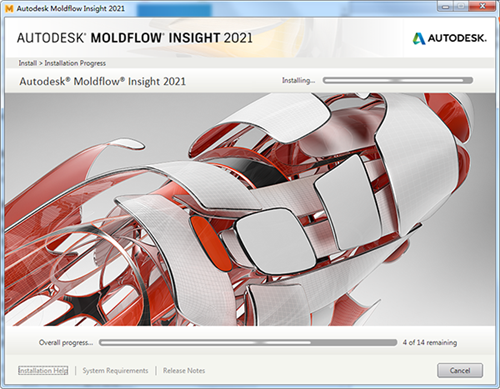Click the 'Installing...' status label
Screen dimensions: 500x389
click(298, 80)
